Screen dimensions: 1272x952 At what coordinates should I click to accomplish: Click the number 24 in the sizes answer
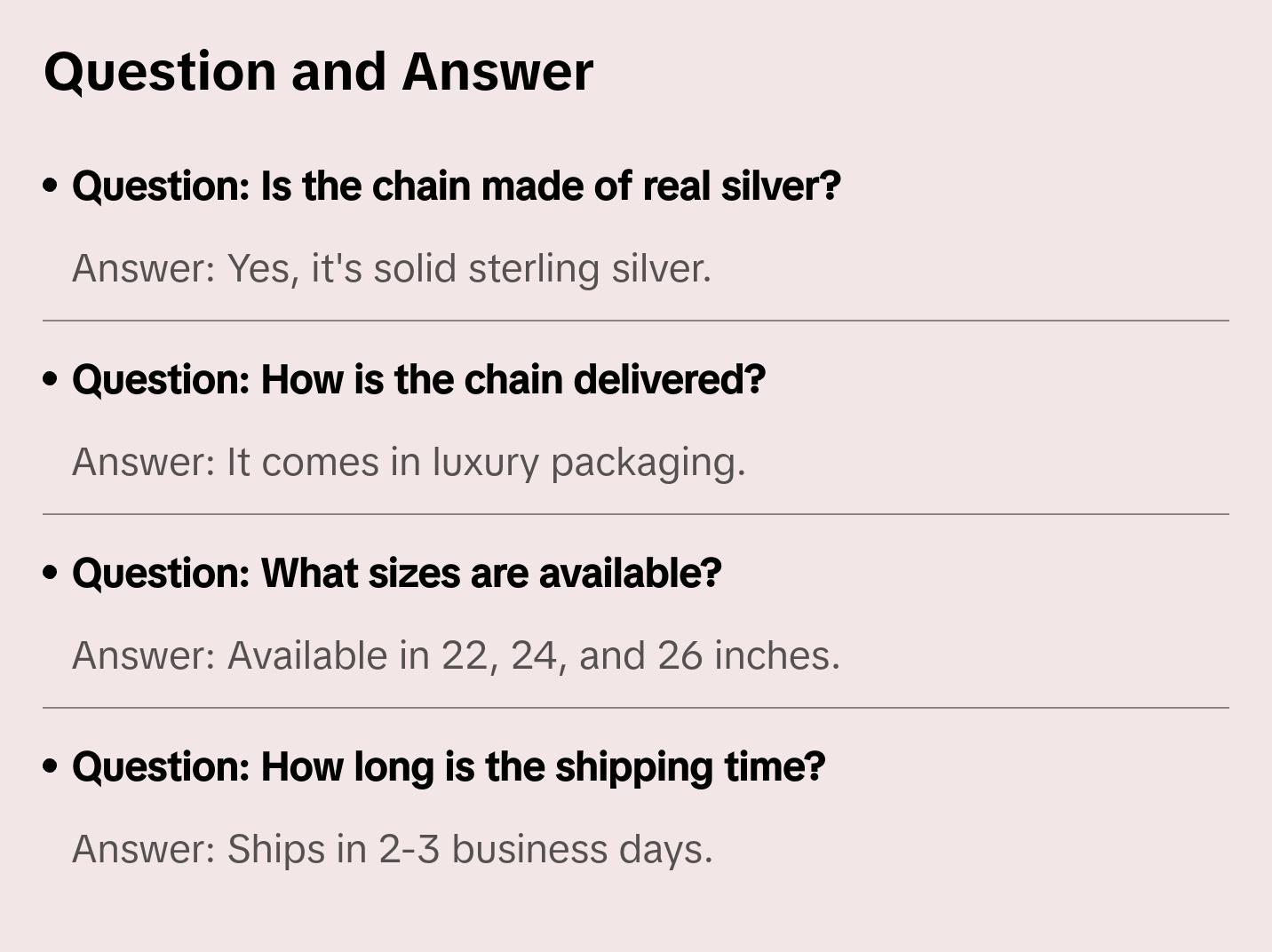(x=534, y=655)
